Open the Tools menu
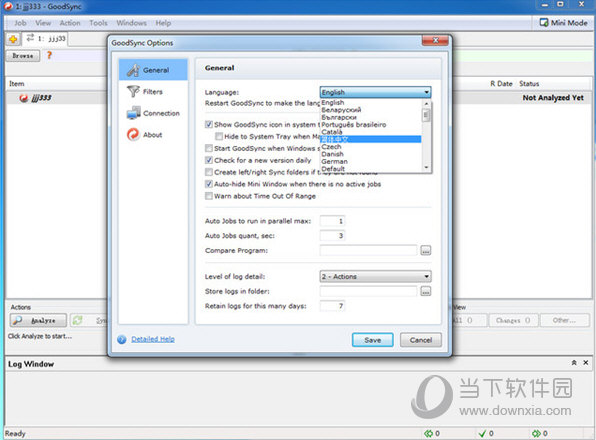This screenshot has width=596, height=440. (x=98, y=23)
